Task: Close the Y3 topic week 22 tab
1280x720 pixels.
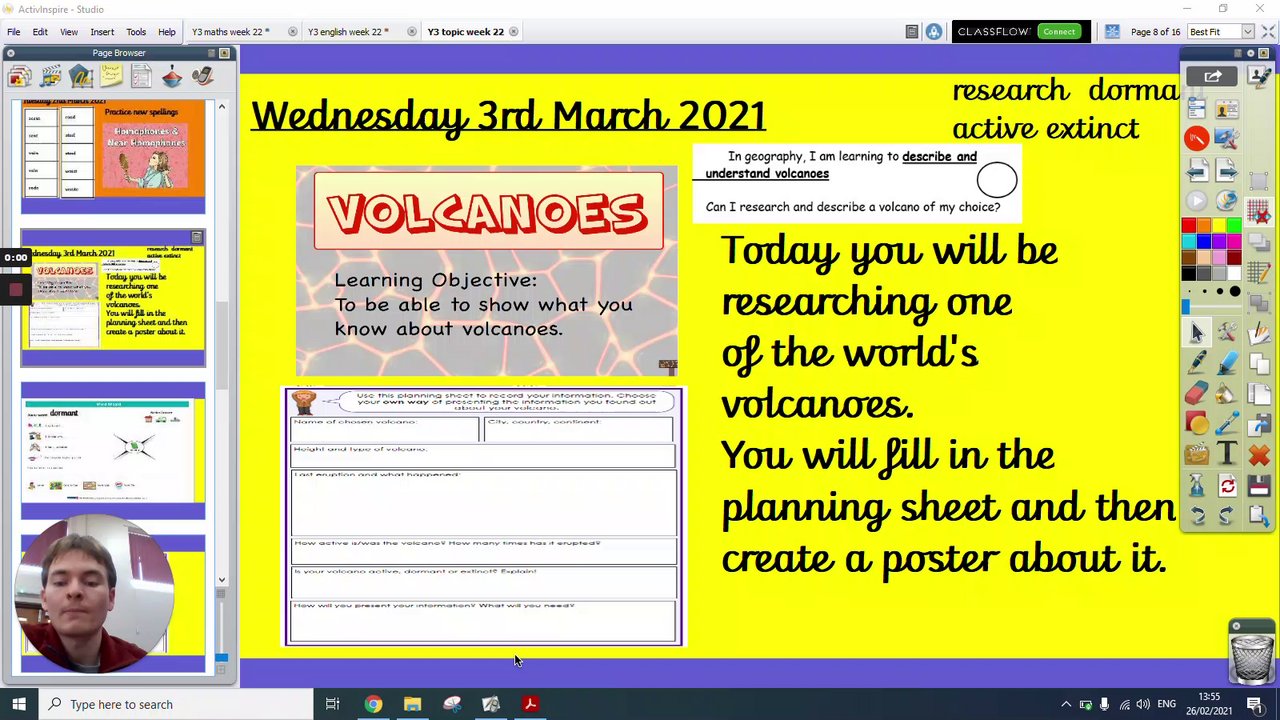Action: 513,32
